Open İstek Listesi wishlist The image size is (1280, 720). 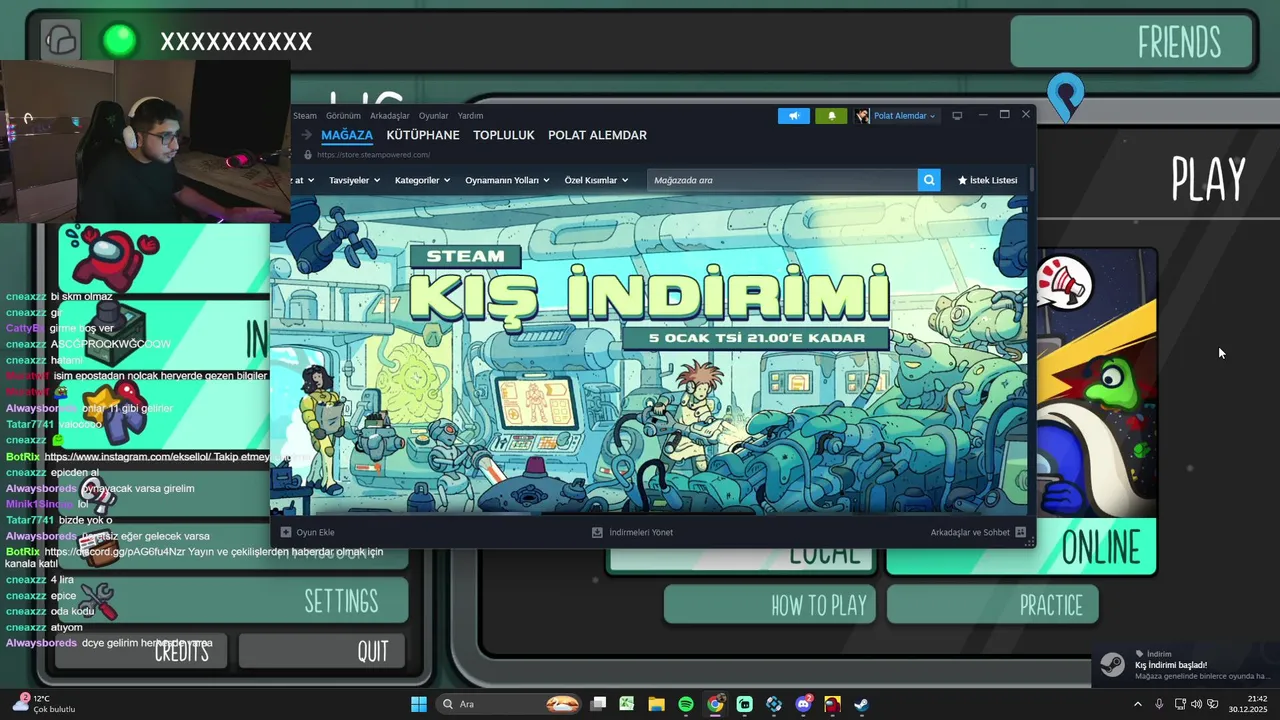[987, 180]
